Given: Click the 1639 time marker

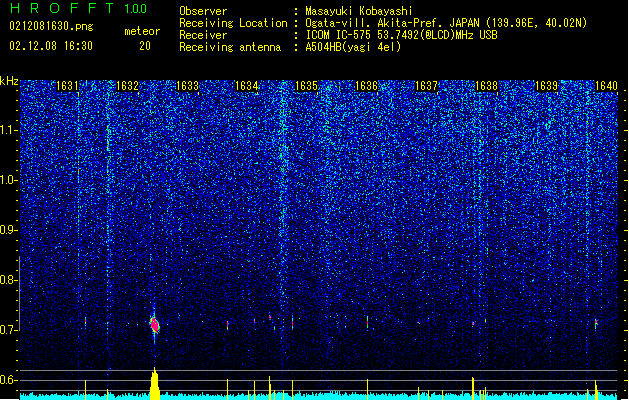Looking at the screenshot, I should pyautogui.click(x=546, y=86).
